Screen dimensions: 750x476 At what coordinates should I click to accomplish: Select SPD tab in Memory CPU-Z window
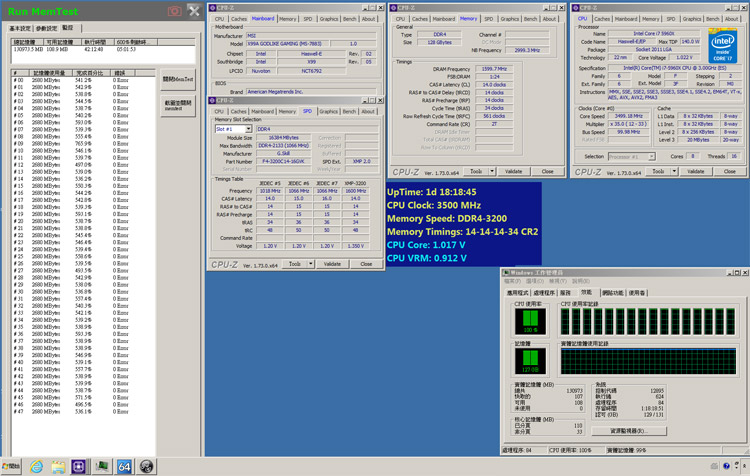pyautogui.click(x=488, y=19)
